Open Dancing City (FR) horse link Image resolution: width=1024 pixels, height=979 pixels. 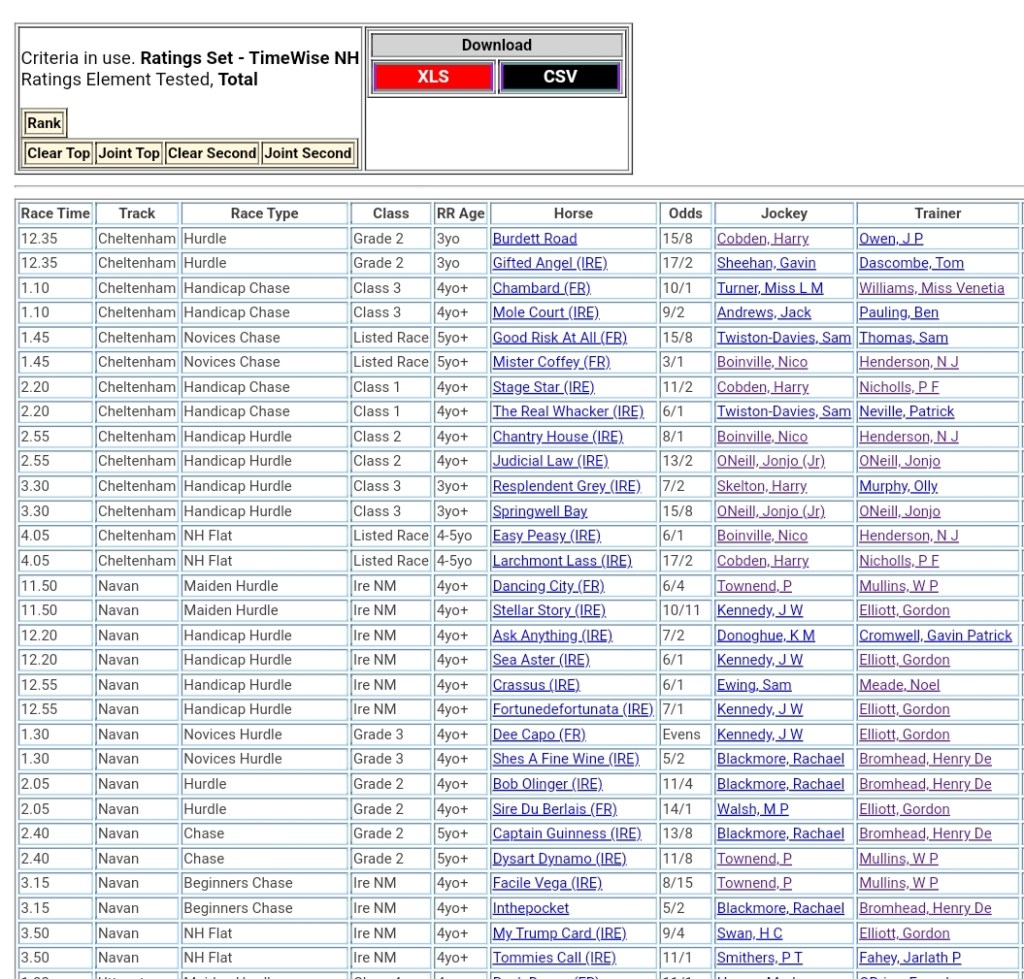point(548,586)
